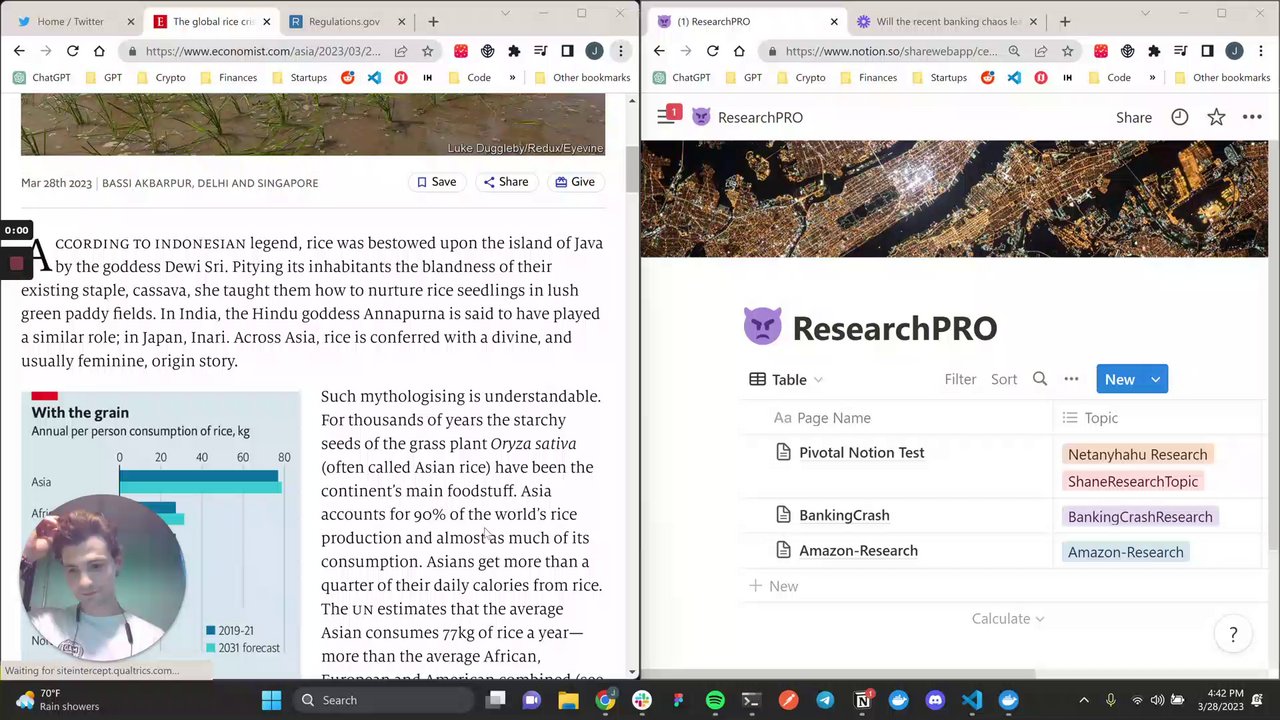Open the Calculate dropdown under the table
This screenshot has width=1280, height=720.
(1008, 619)
